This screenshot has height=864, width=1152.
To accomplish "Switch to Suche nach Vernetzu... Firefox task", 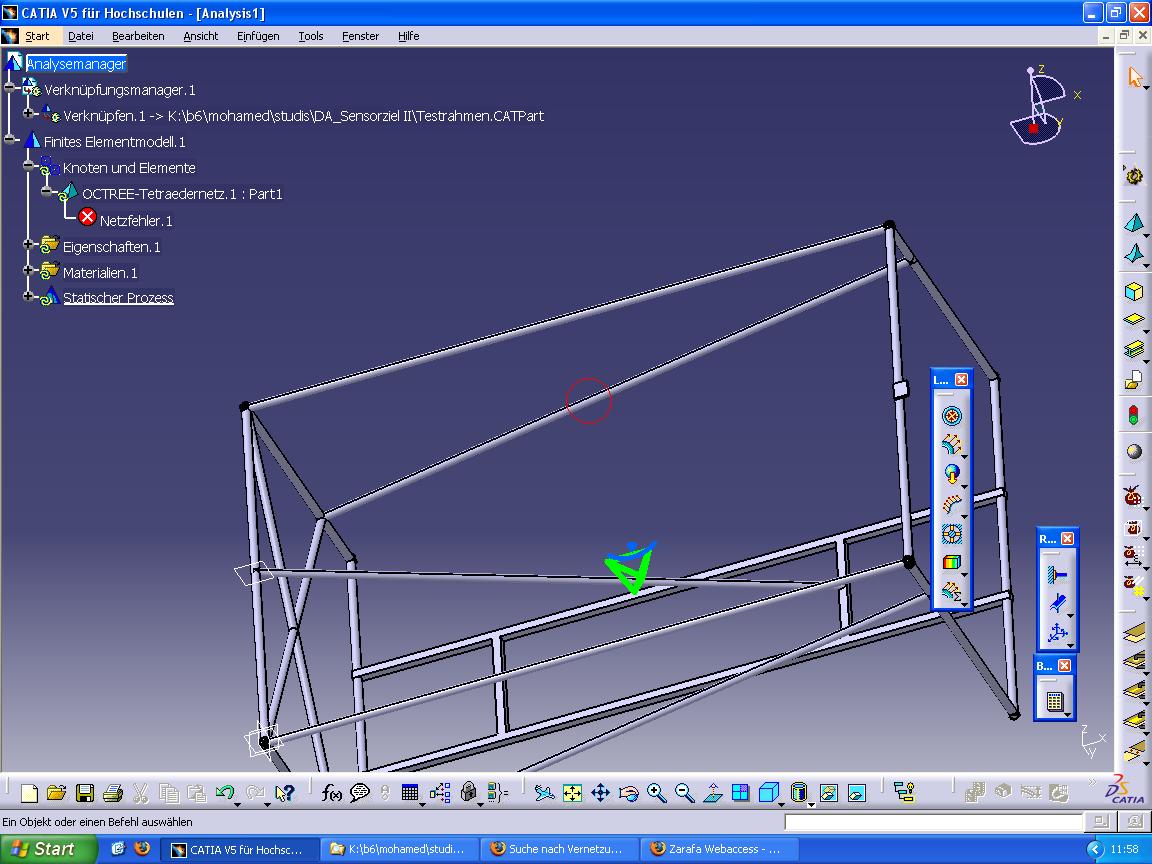I will click(x=559, y=849).
